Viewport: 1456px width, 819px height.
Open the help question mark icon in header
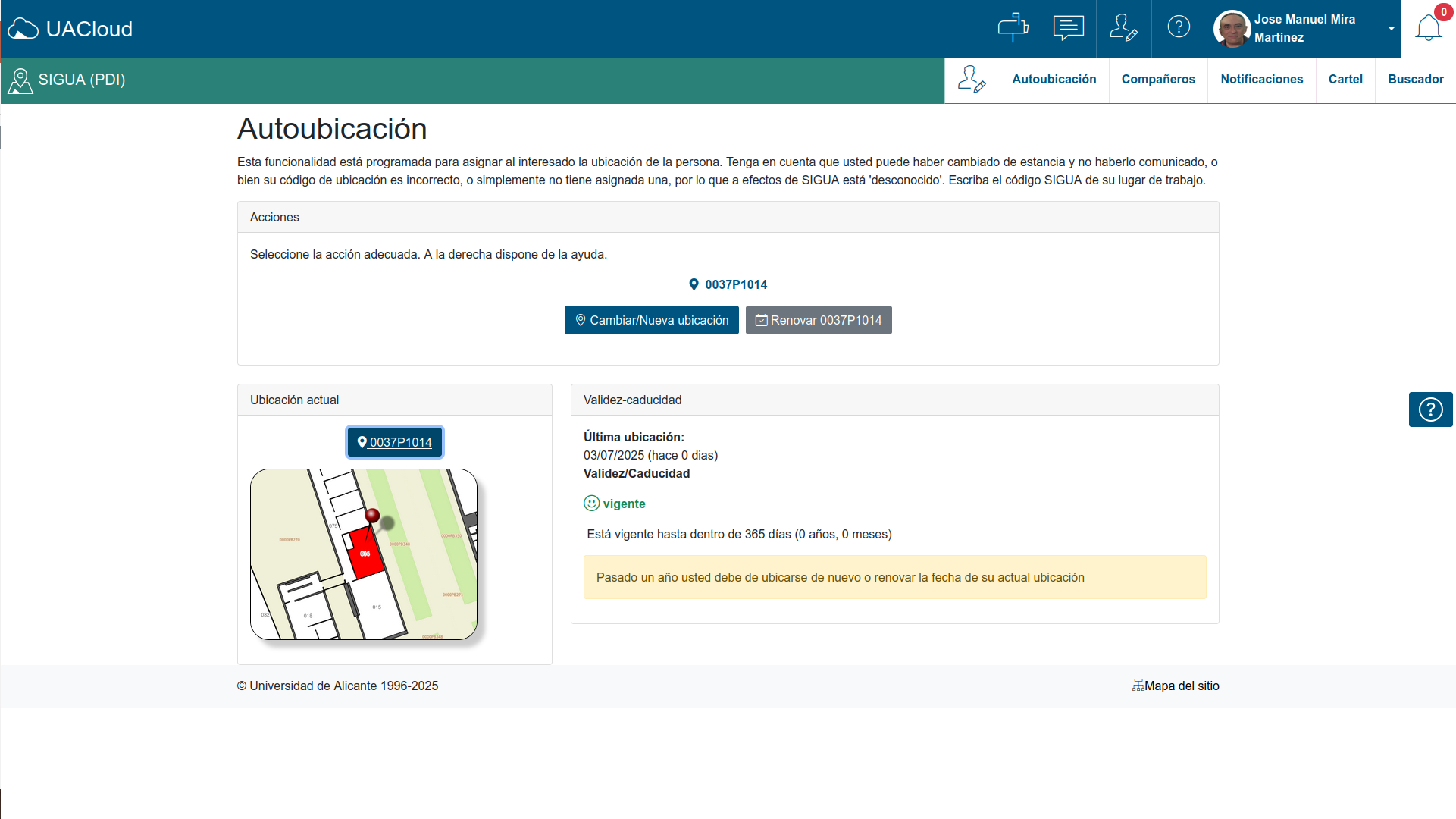(x=1179, y=27)
